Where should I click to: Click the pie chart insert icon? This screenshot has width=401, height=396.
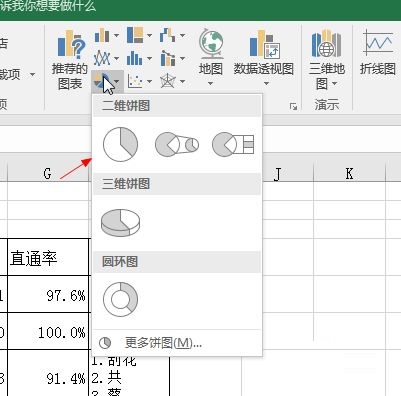pyautogui.click(x=103, y=81)
